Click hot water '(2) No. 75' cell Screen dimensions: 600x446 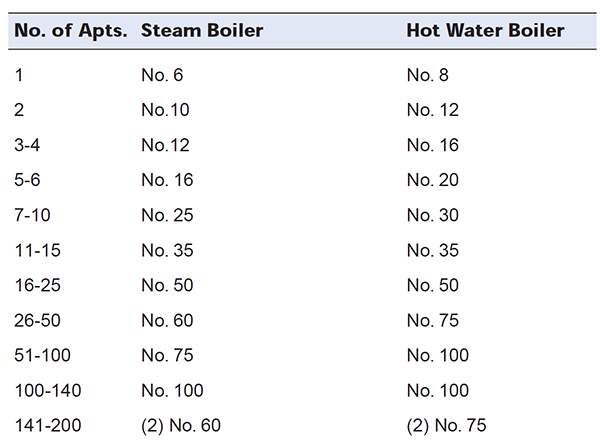tap(447, 426)
